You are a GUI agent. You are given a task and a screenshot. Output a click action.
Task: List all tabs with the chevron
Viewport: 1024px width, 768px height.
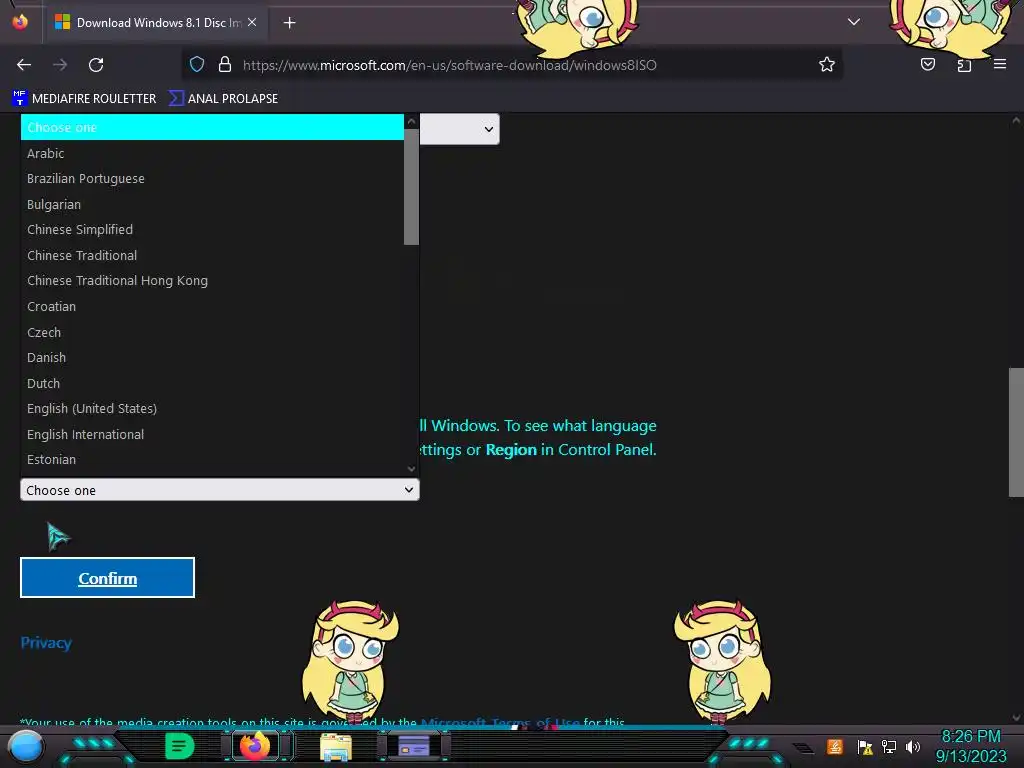click(x=854, y=22)
